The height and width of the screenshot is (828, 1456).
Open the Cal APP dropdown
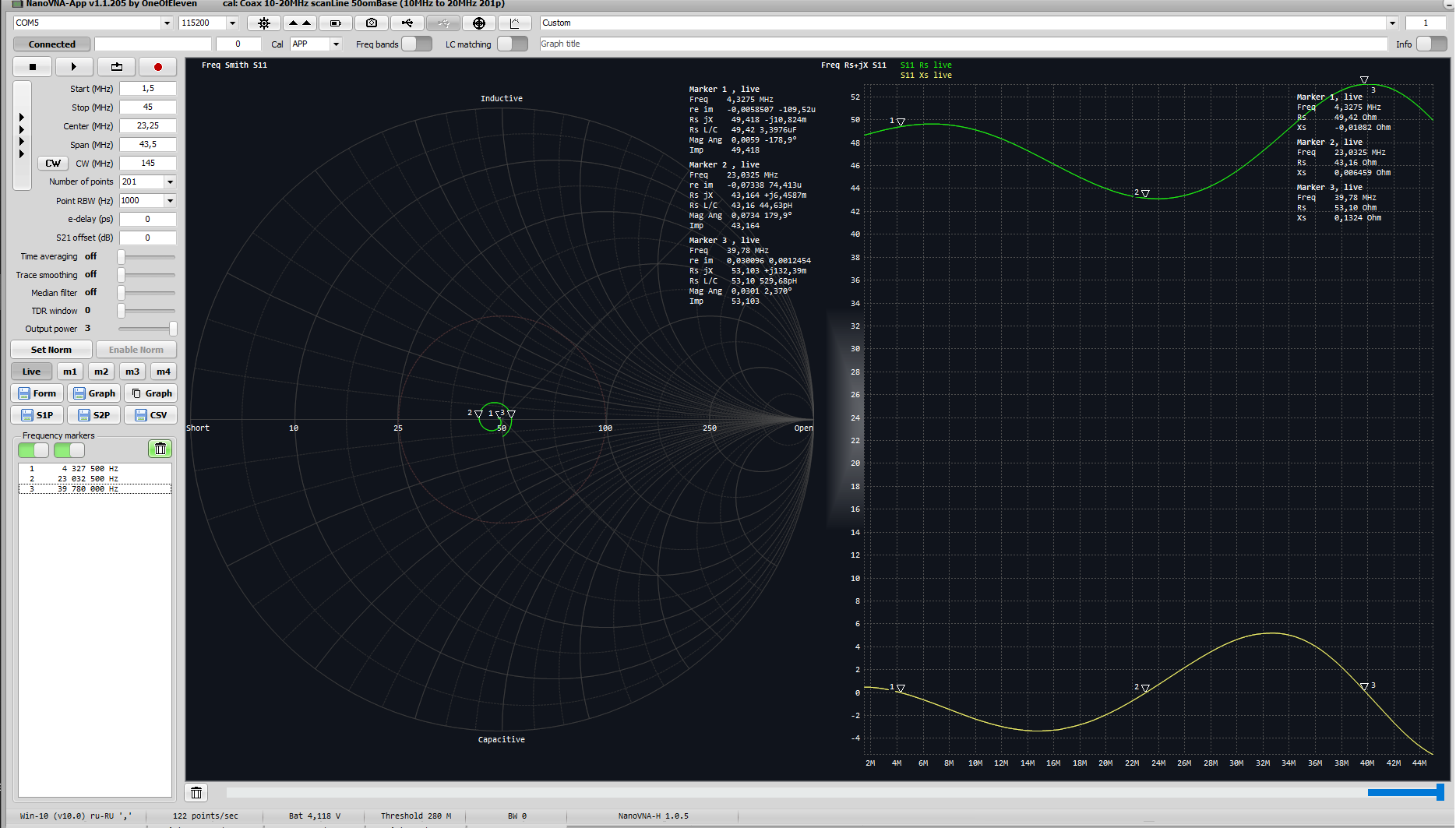coord(336,44)
